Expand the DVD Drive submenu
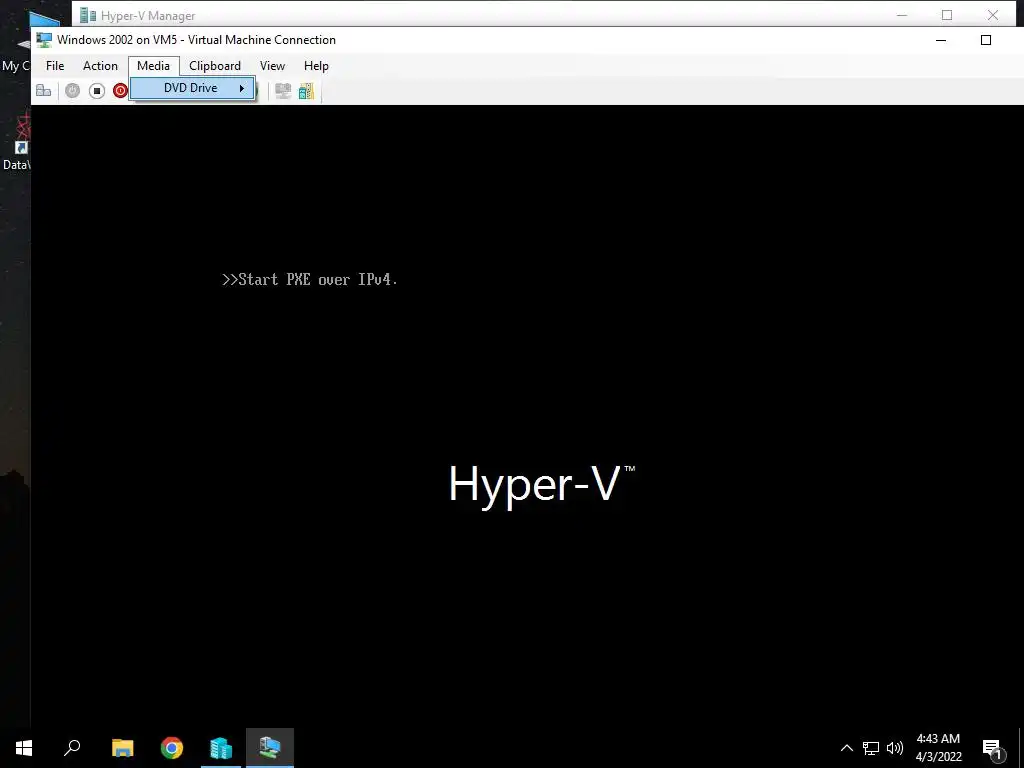 click(x=192, y=88)
